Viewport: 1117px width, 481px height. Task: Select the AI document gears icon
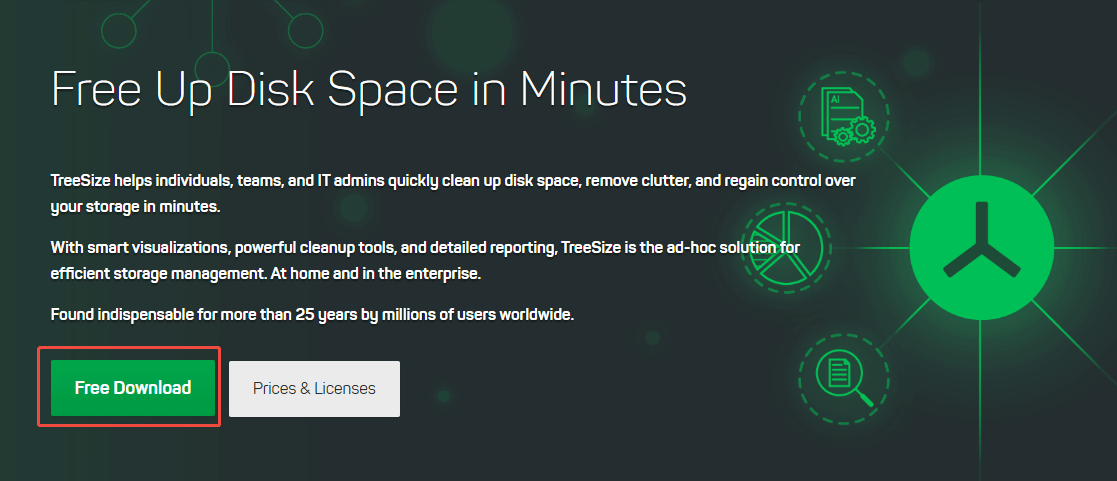pos(844,116)
